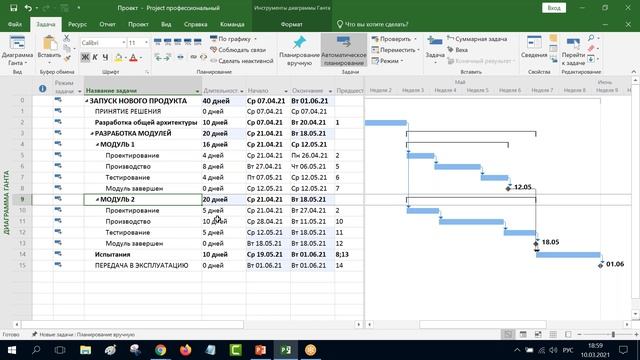Collapse the МОДУЛЬ 1 summary task
Viewport: 640px width, 360px height.
click(98, 144)
